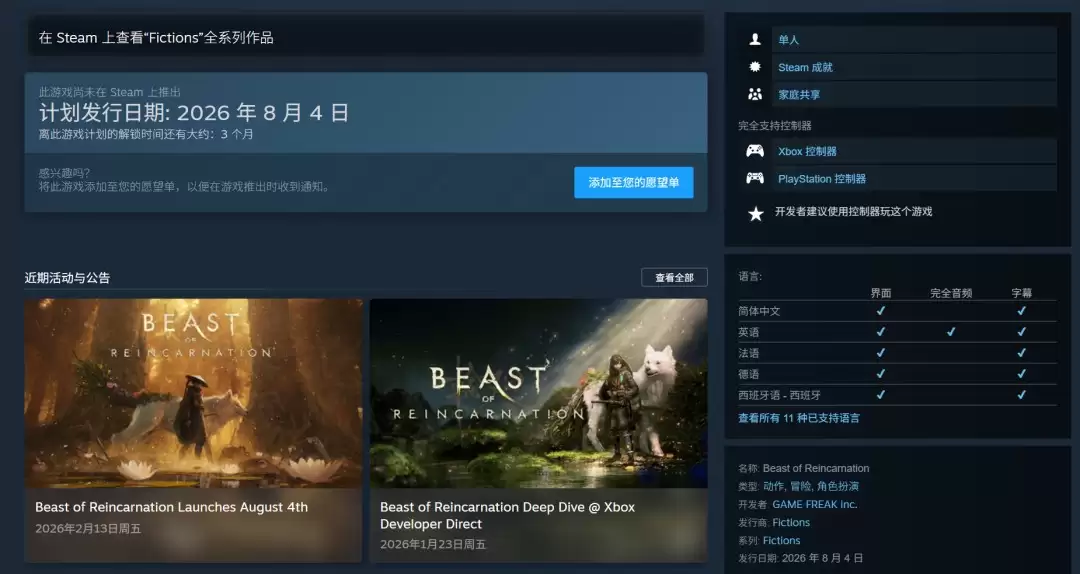Open the 单人 single-player category link
Screen dimensions: 1080x574
pos(789,40)
